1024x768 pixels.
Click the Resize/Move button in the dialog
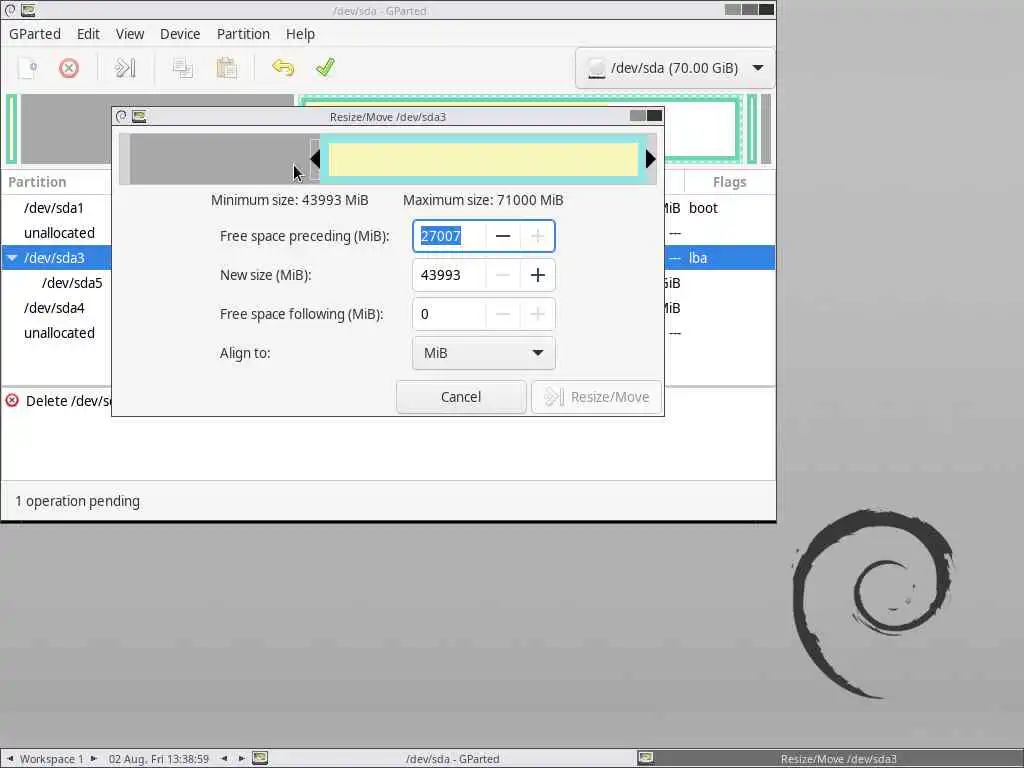click(597, 397)
